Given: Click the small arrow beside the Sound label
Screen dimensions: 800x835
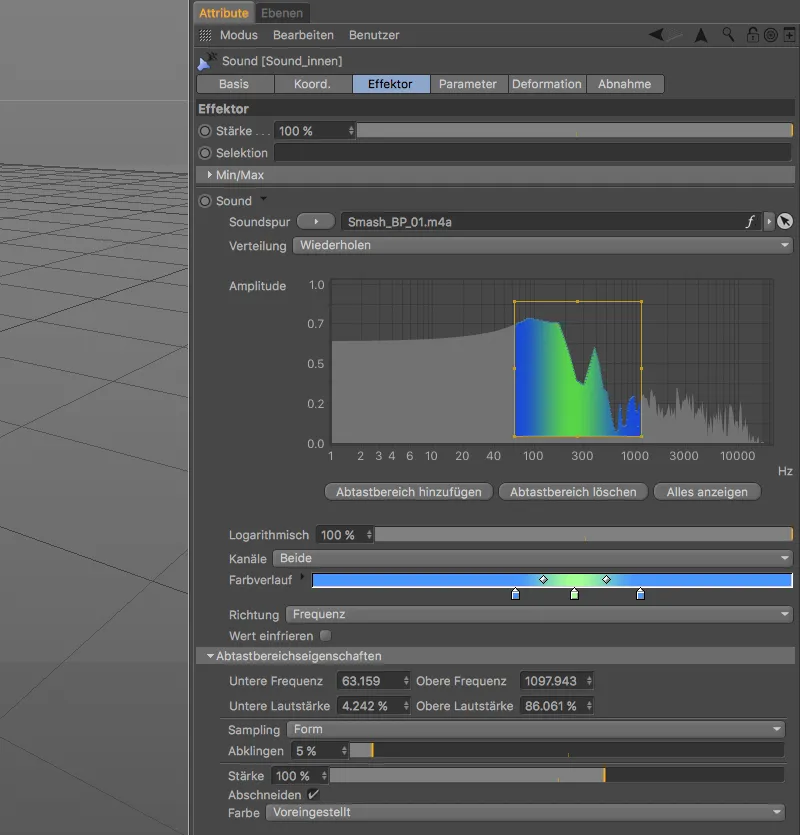Looking at the screenshot, I should coord(263,199).
